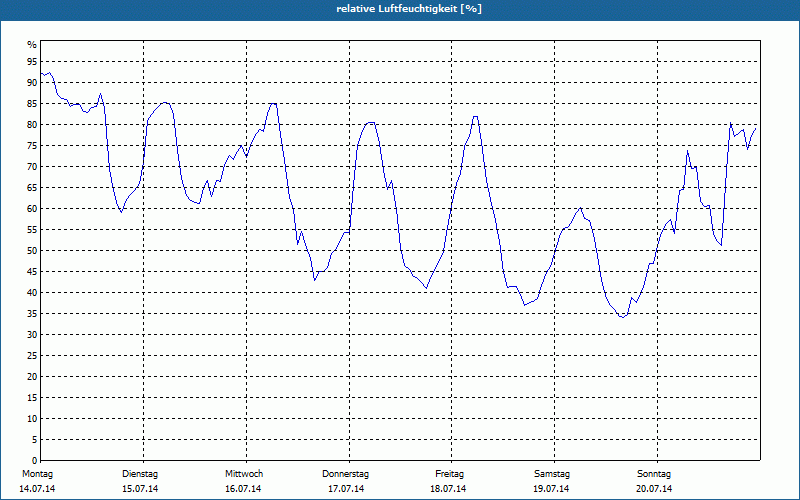Click the 40 value on the y-axis
The width and height of the screenshot is (800, 500).
pyautogui.click(x=32, y=292)
